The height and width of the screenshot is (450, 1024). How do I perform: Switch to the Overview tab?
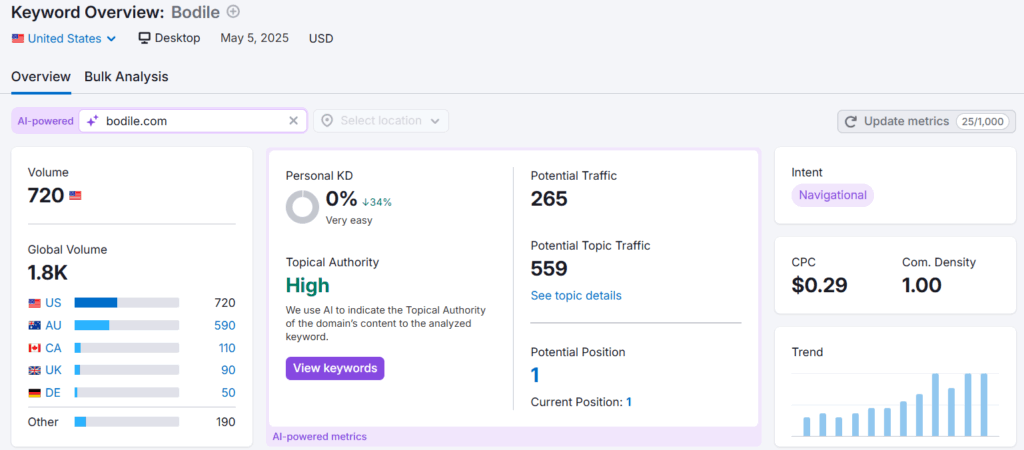point(41,77)
